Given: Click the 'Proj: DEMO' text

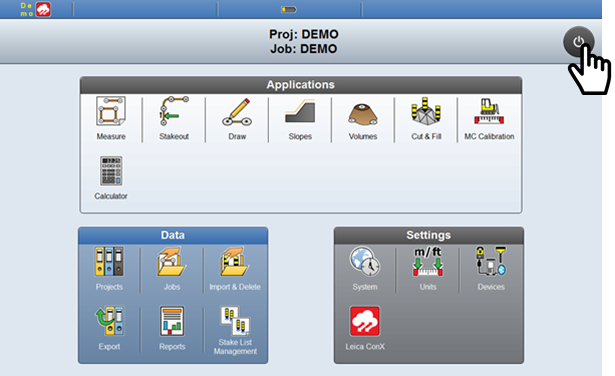Looking at the screenshot, I should click(304, 35).
